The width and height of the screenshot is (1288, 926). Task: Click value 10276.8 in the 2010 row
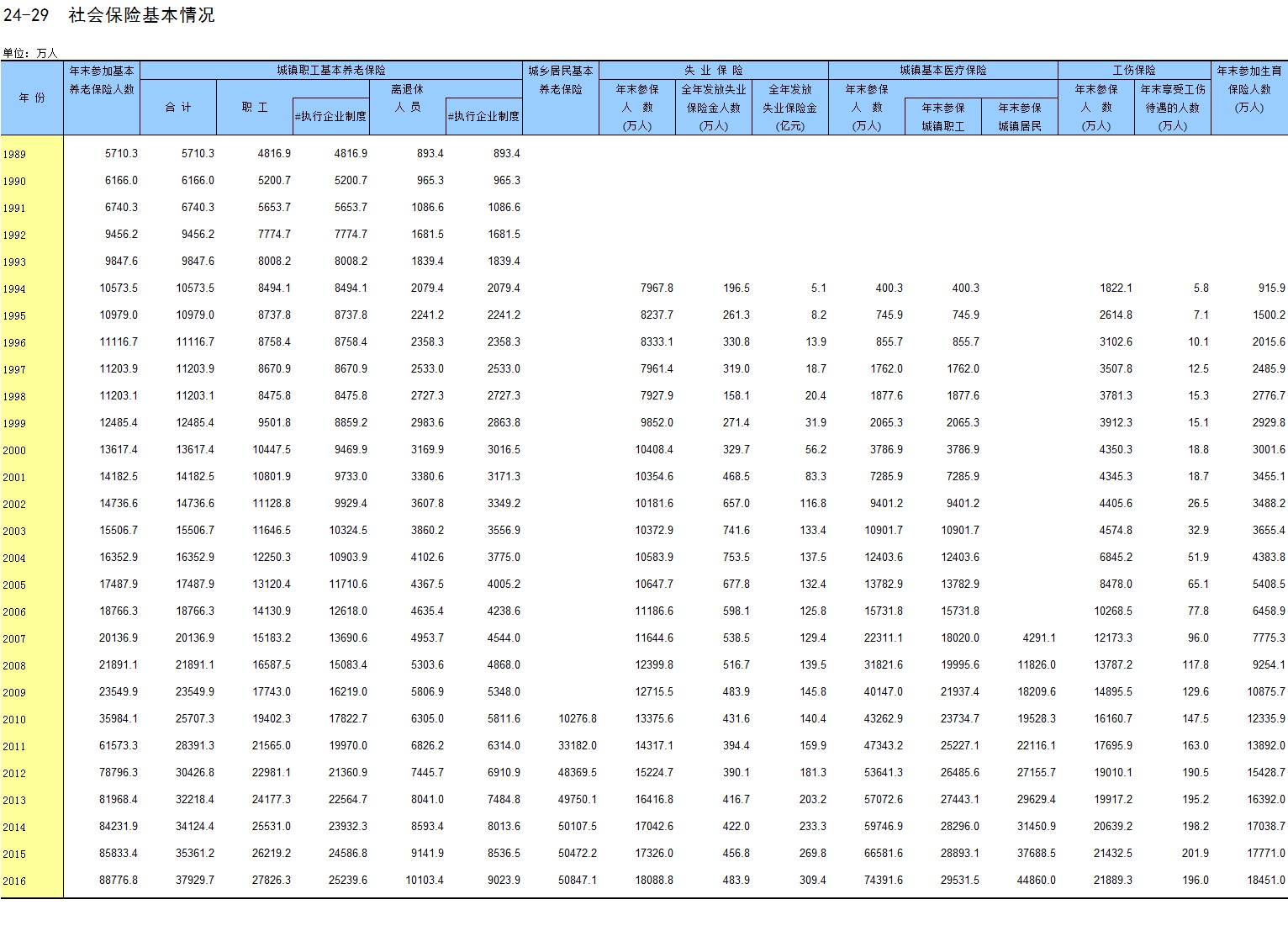pos(578,719)
